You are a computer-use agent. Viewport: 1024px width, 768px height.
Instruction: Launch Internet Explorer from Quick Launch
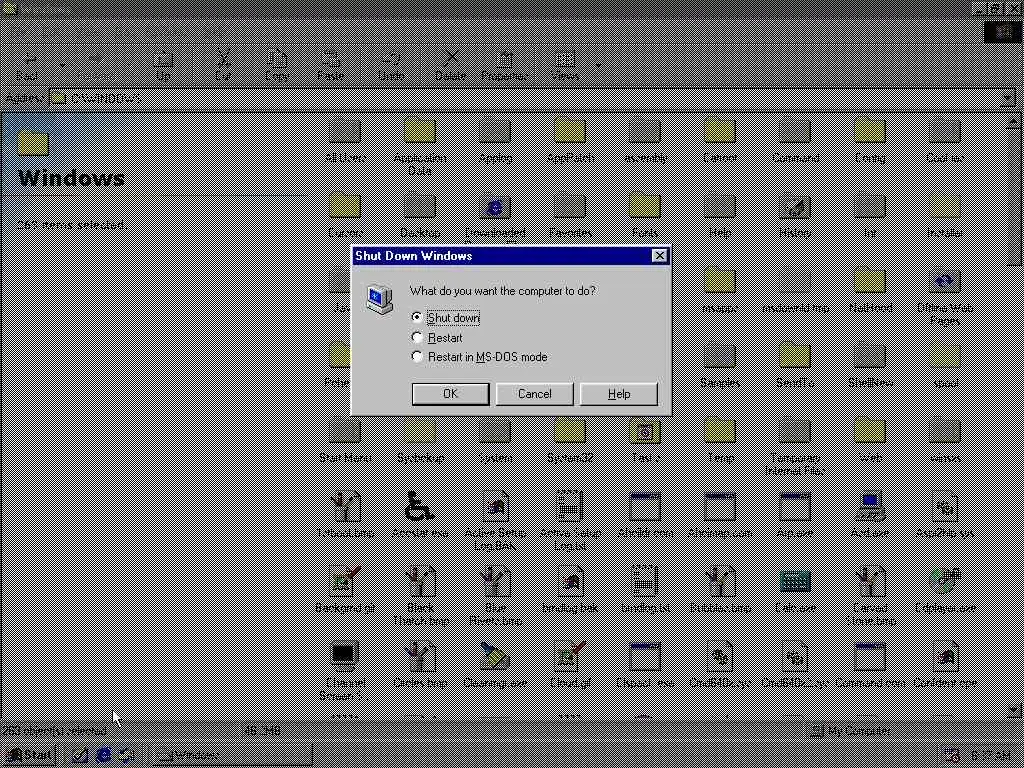pos(103,755)
